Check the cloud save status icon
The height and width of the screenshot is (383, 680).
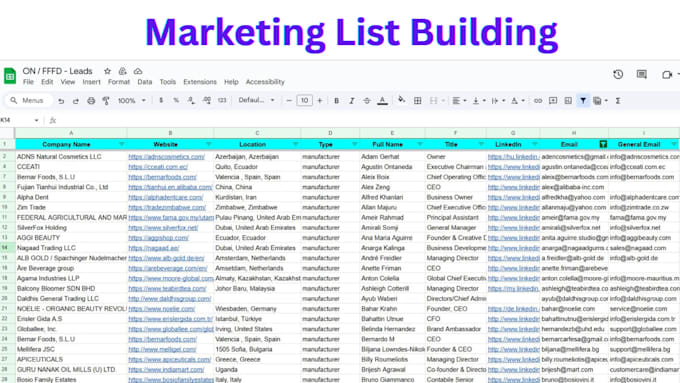coord(138,71)
